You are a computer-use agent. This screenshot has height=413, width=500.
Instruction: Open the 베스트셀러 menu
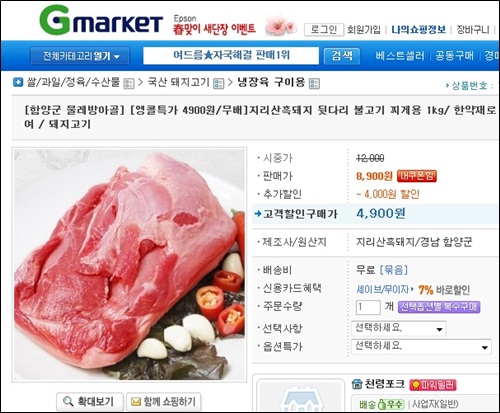coord(400,56)
